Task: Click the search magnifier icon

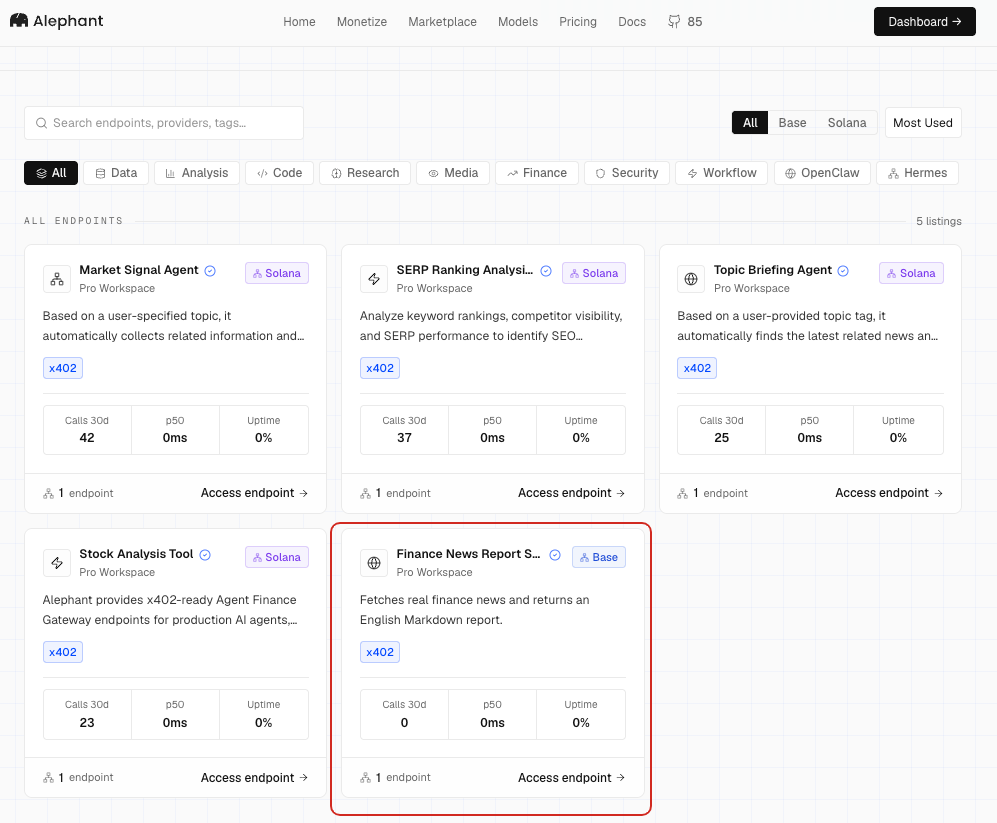Action: (41, 123)
